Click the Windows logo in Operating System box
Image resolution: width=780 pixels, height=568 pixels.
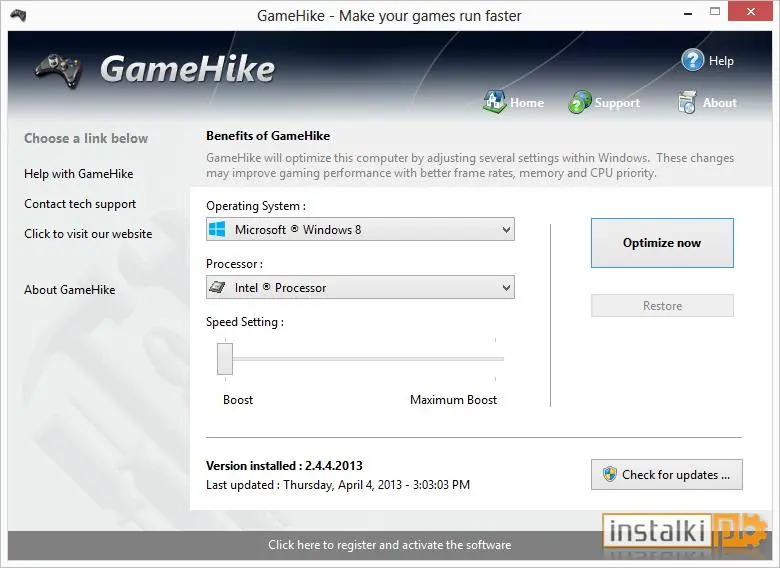point(217,229)
